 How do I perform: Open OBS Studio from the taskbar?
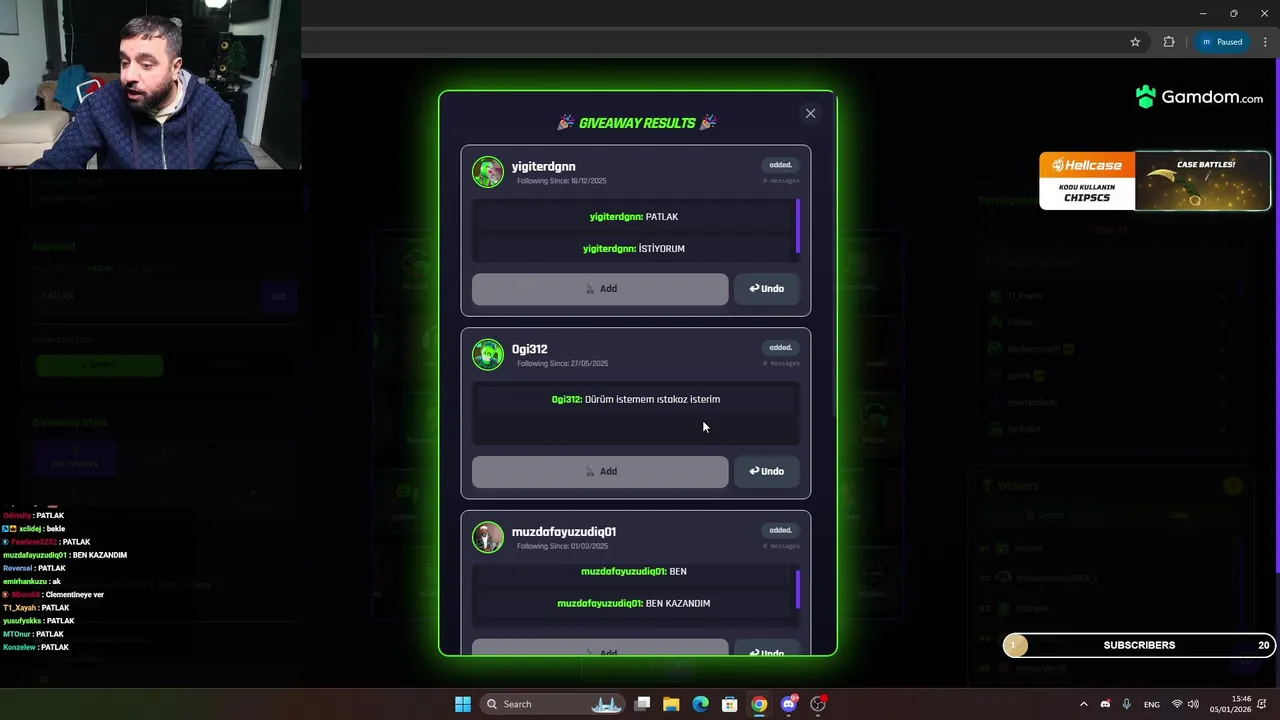(818, 704)
